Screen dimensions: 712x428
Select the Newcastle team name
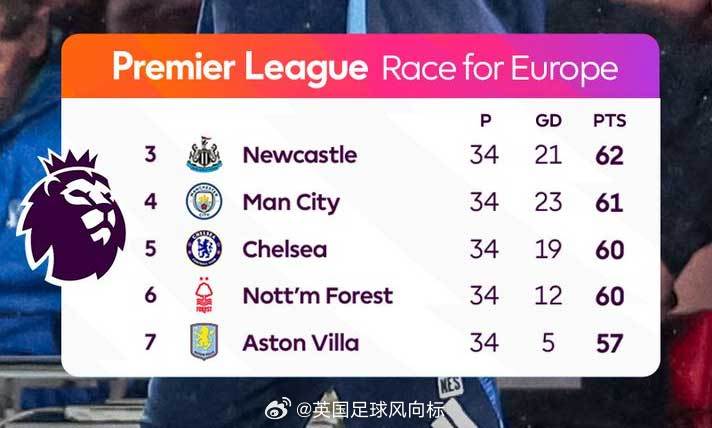point(300,155)
